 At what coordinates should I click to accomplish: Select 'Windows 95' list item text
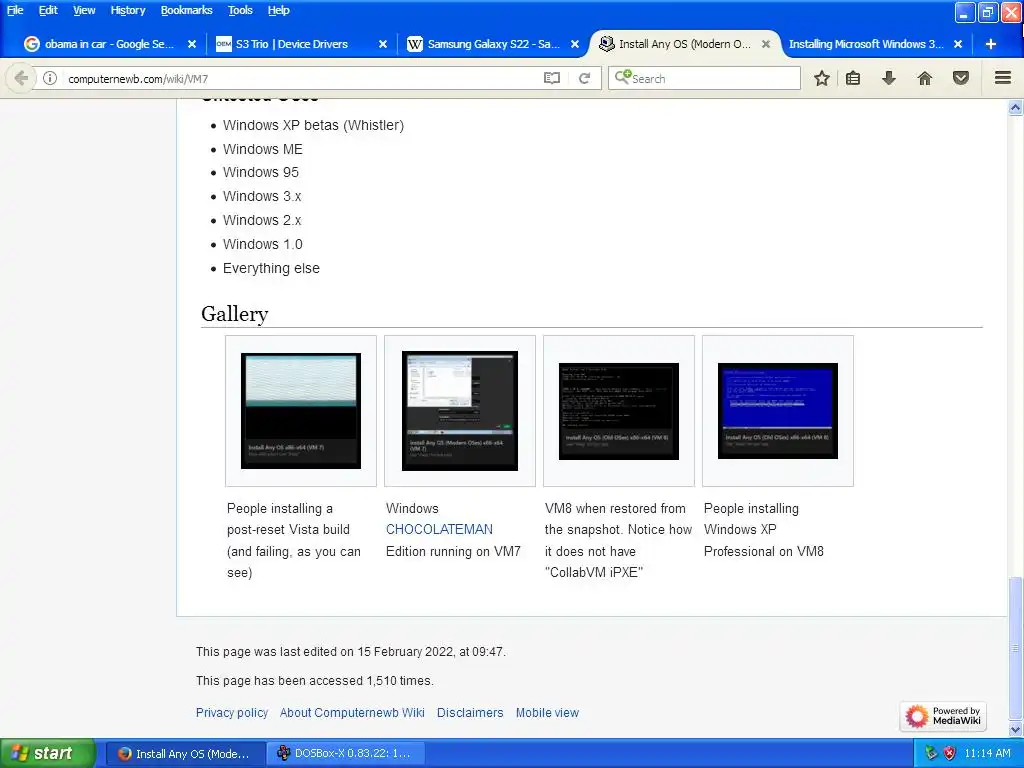coord(261,172)
